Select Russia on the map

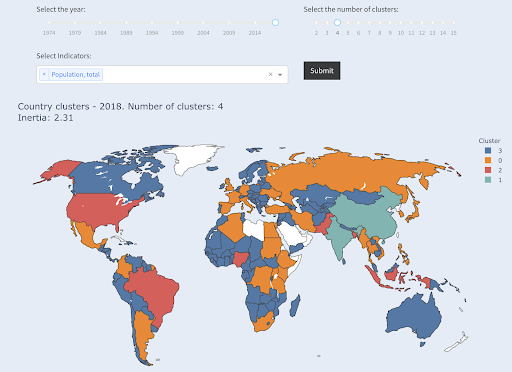(x=350, y=173)
